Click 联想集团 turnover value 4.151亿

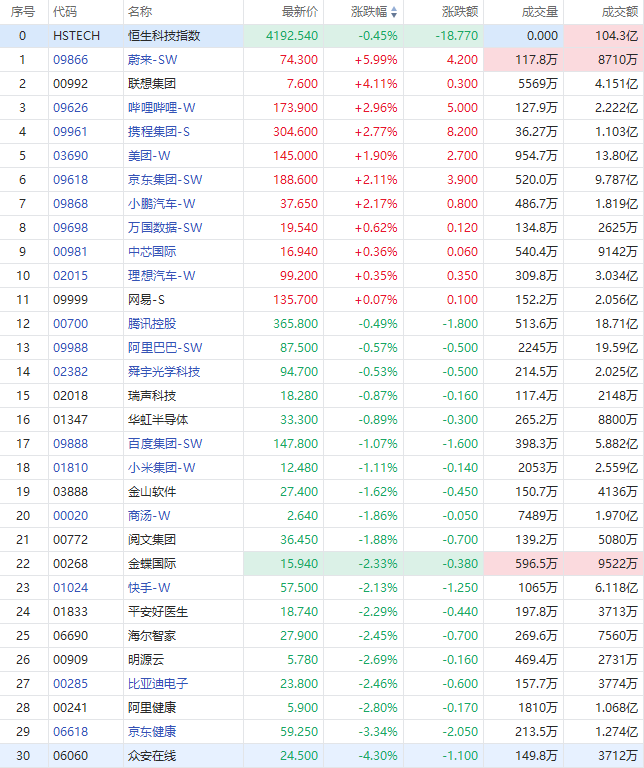coord(616,84)
